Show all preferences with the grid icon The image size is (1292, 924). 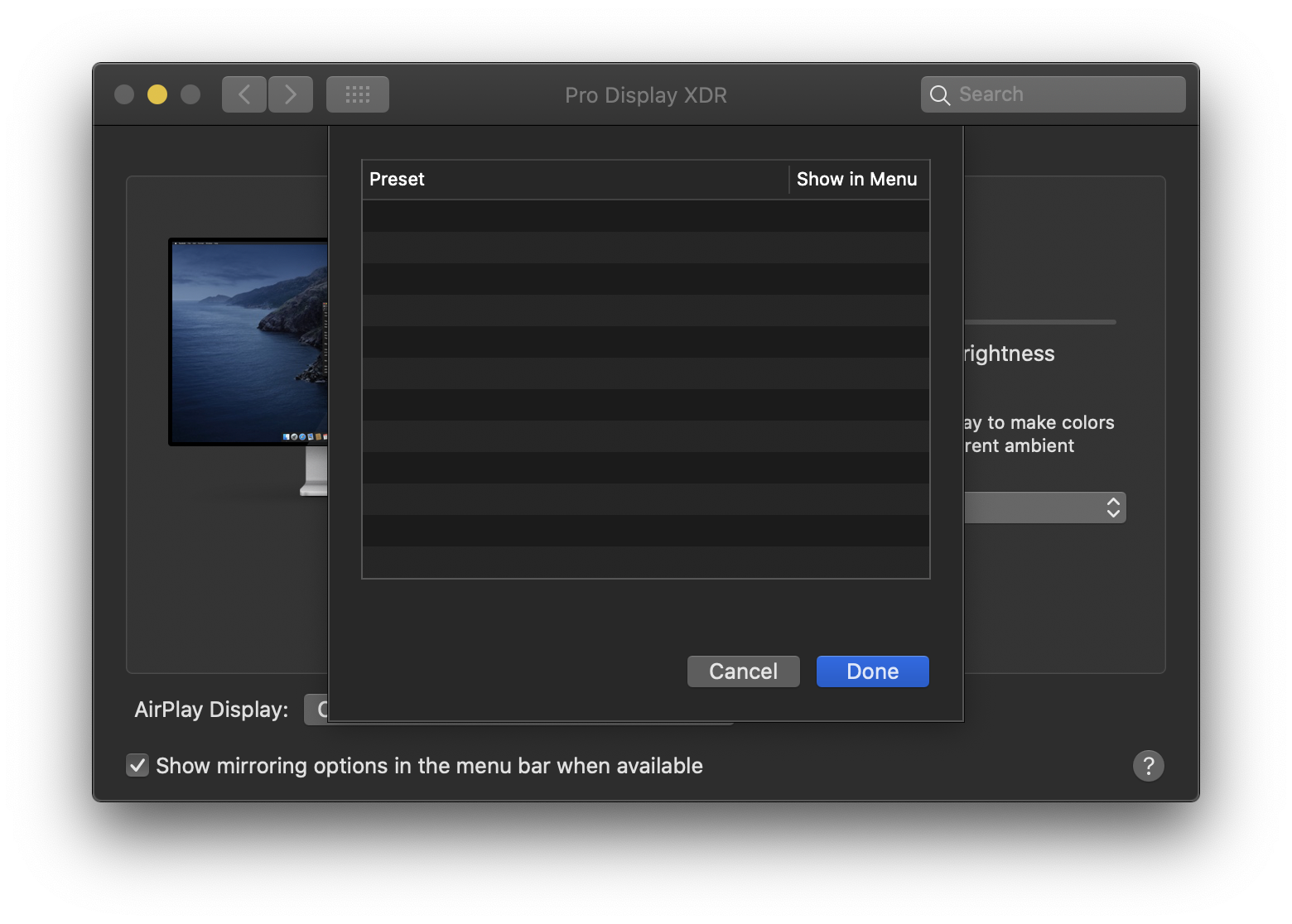(x=358, y=94)
